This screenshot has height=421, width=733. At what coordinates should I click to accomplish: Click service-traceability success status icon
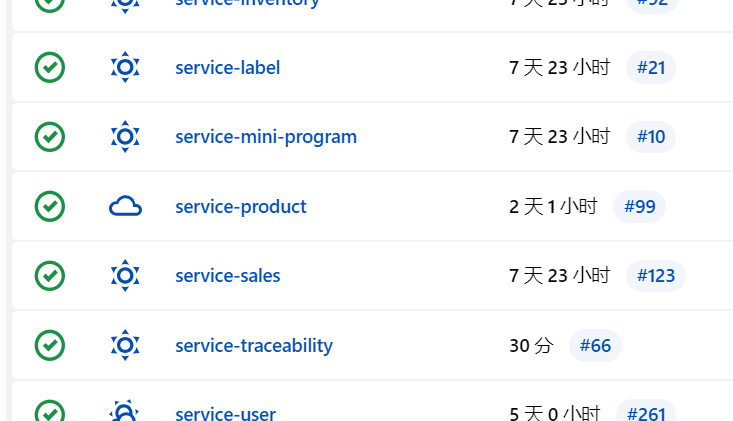(50, 345)
